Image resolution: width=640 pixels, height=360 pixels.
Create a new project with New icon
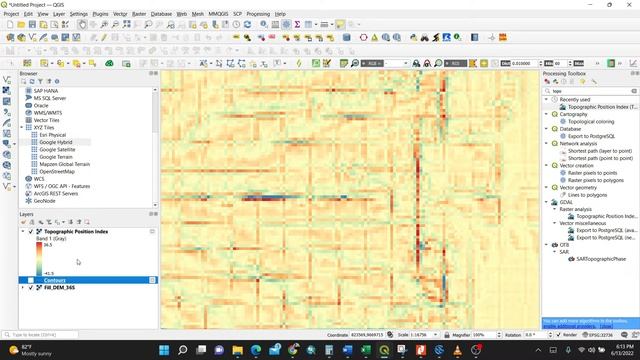pyautogui.click(x=10, y=24)
